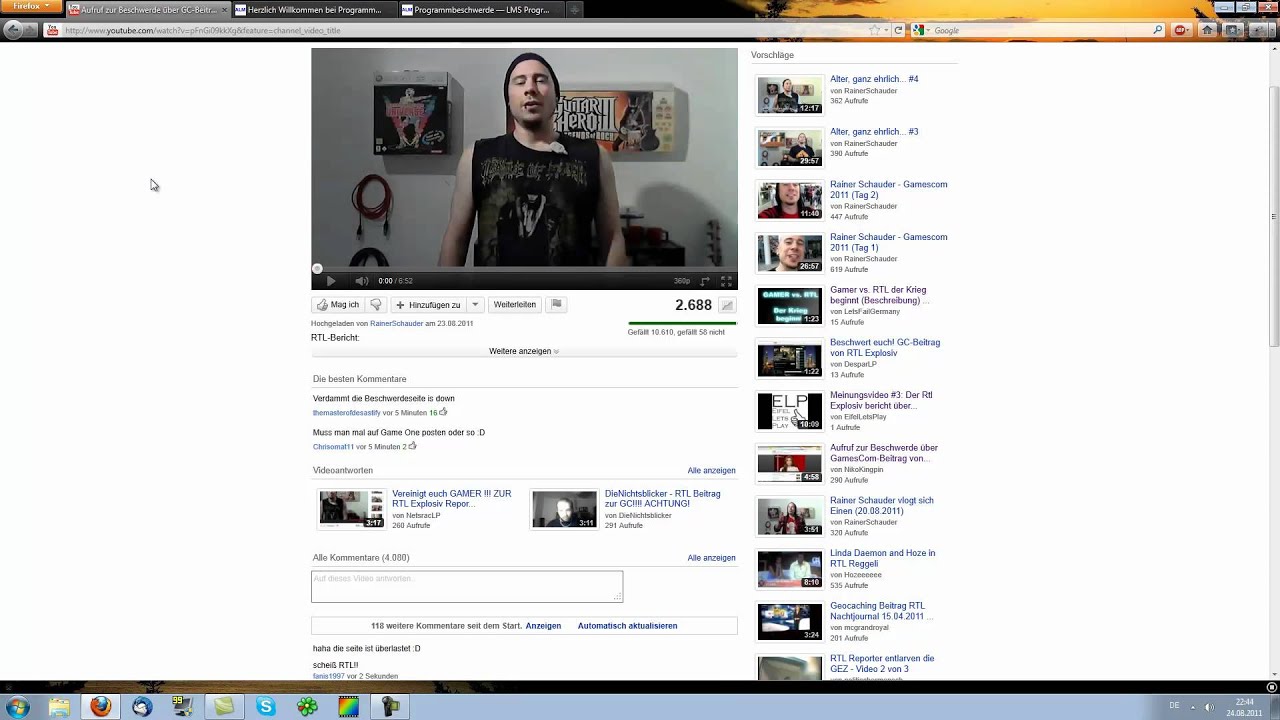Open suggestion Alter, ganz ehrlich... #4

coord(874,79)
